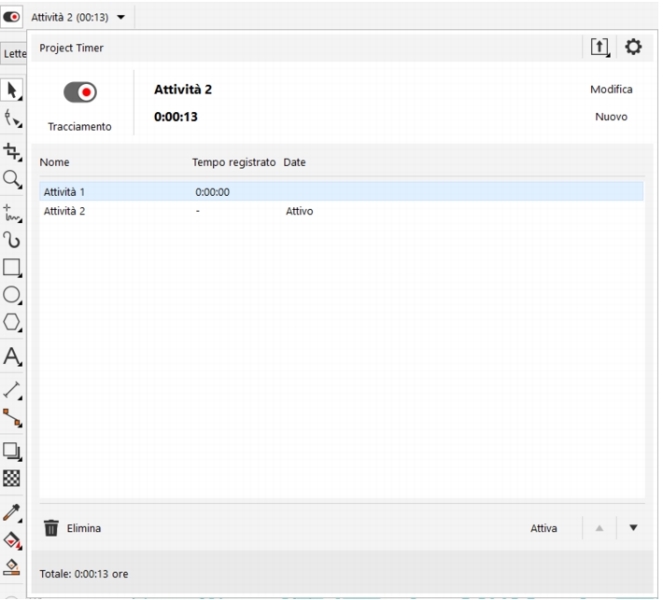The image size is (663, 600).
Task: Click the Modifica button
Action: (610, 89)
